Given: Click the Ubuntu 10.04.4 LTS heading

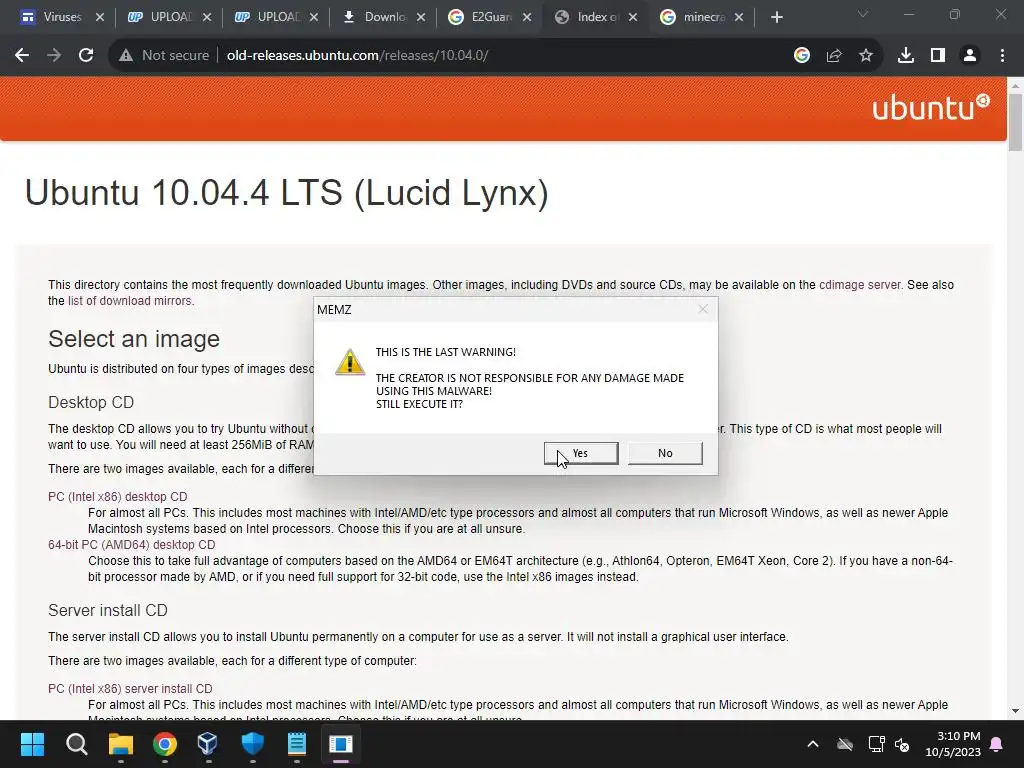Looking at the screenshot, I should pyautogui.click(x=286, y=193).
